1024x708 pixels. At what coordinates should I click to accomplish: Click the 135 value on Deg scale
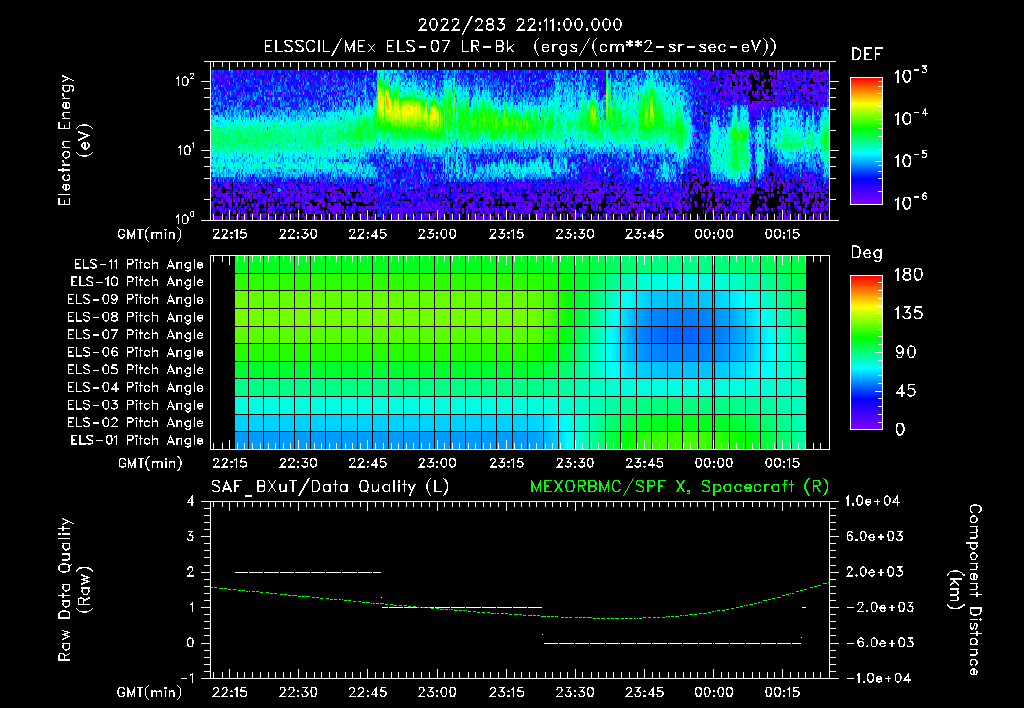[x=909, y=314]
